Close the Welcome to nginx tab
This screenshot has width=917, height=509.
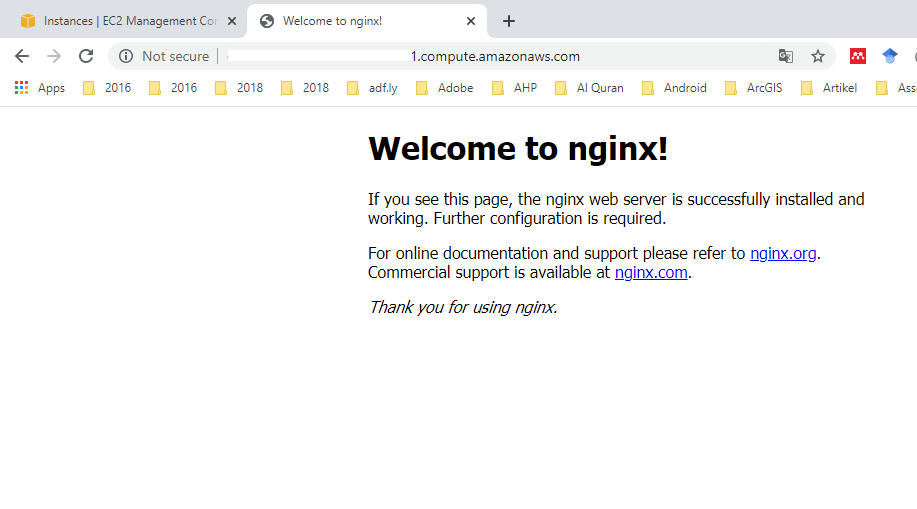(x=471, y=21)
